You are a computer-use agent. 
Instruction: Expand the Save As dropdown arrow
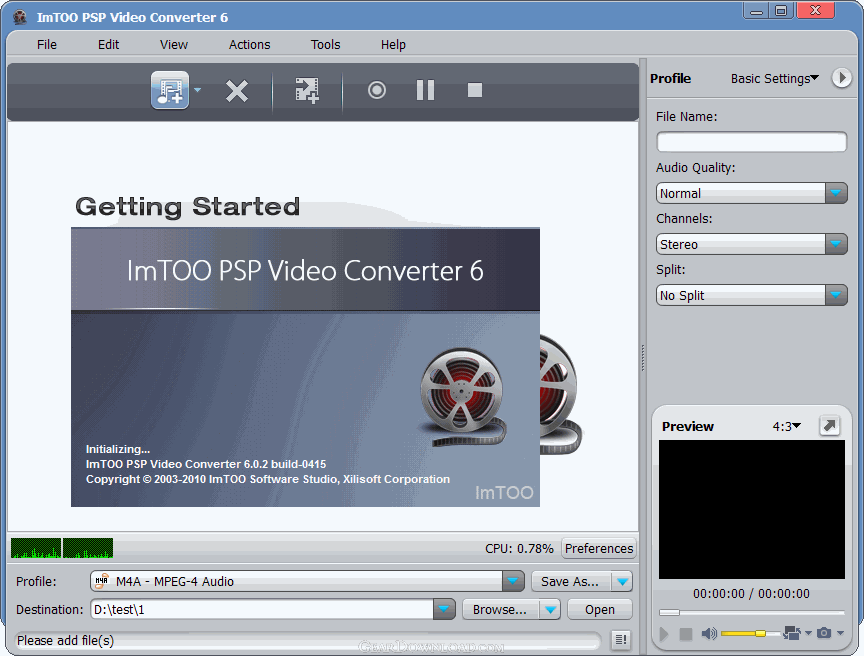click(x=623, y=582)
